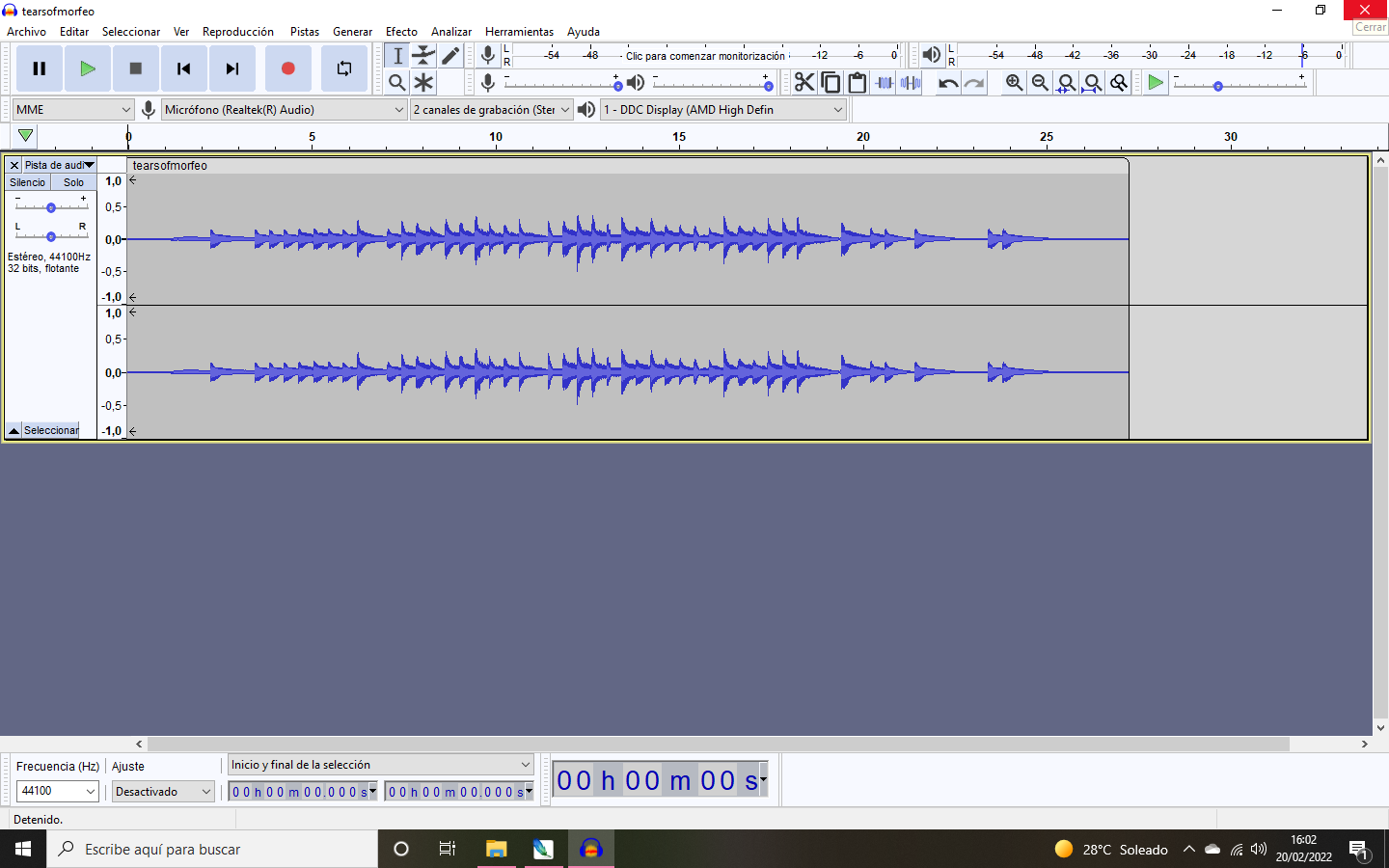Screen dimensions: 1389x868
Task: Open the Archivo menu
Action: pos(27,32)
